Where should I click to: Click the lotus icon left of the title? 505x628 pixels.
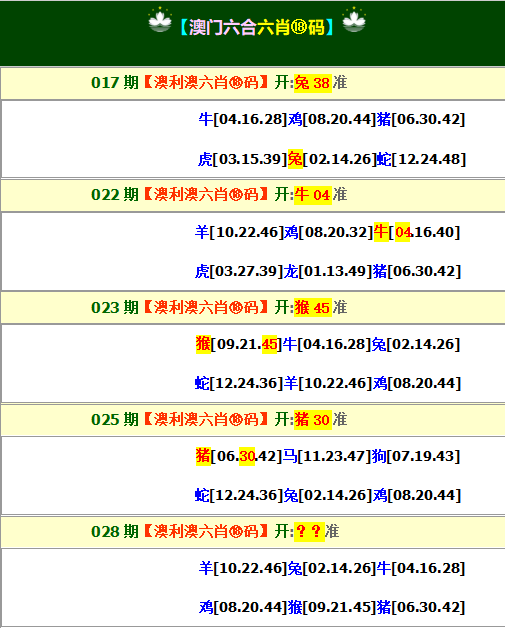[160, 20]
